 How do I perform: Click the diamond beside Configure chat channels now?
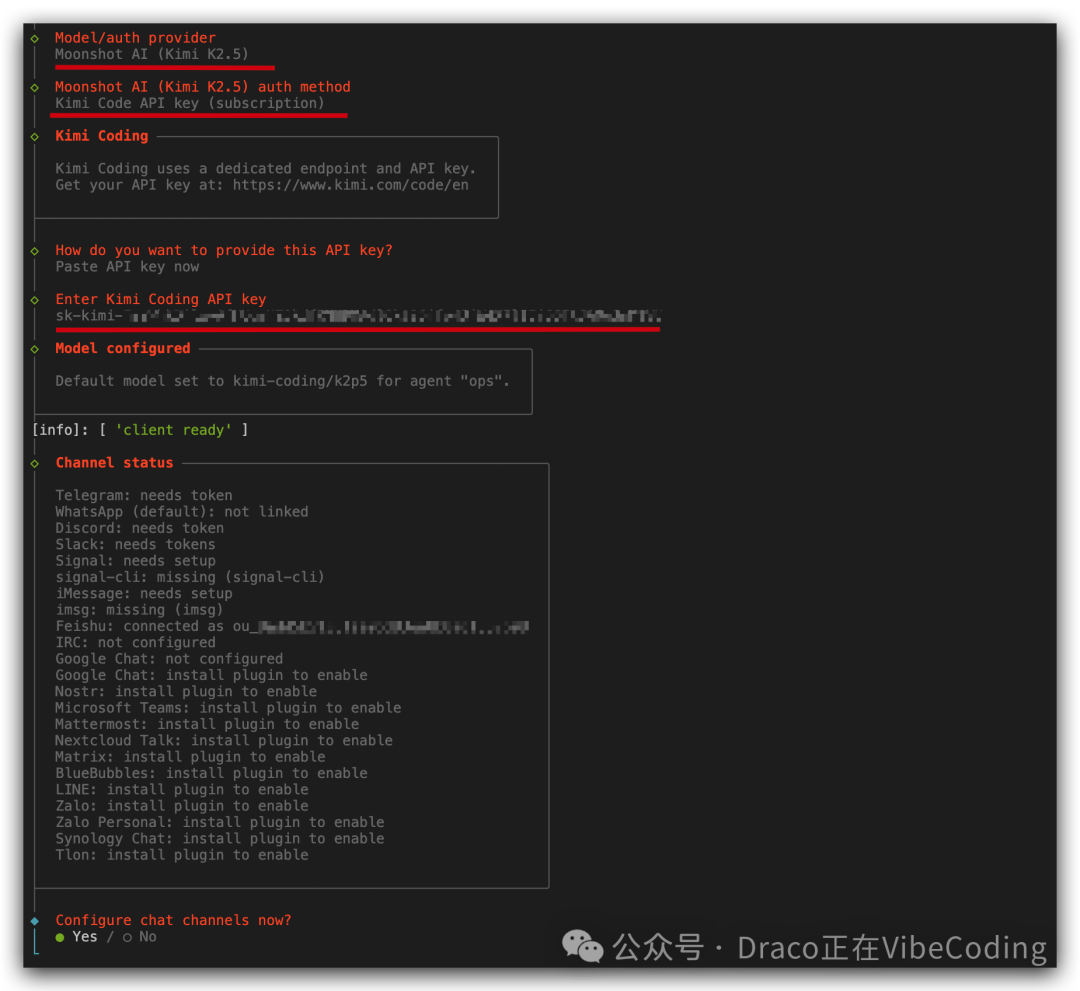tap(37, 919)
